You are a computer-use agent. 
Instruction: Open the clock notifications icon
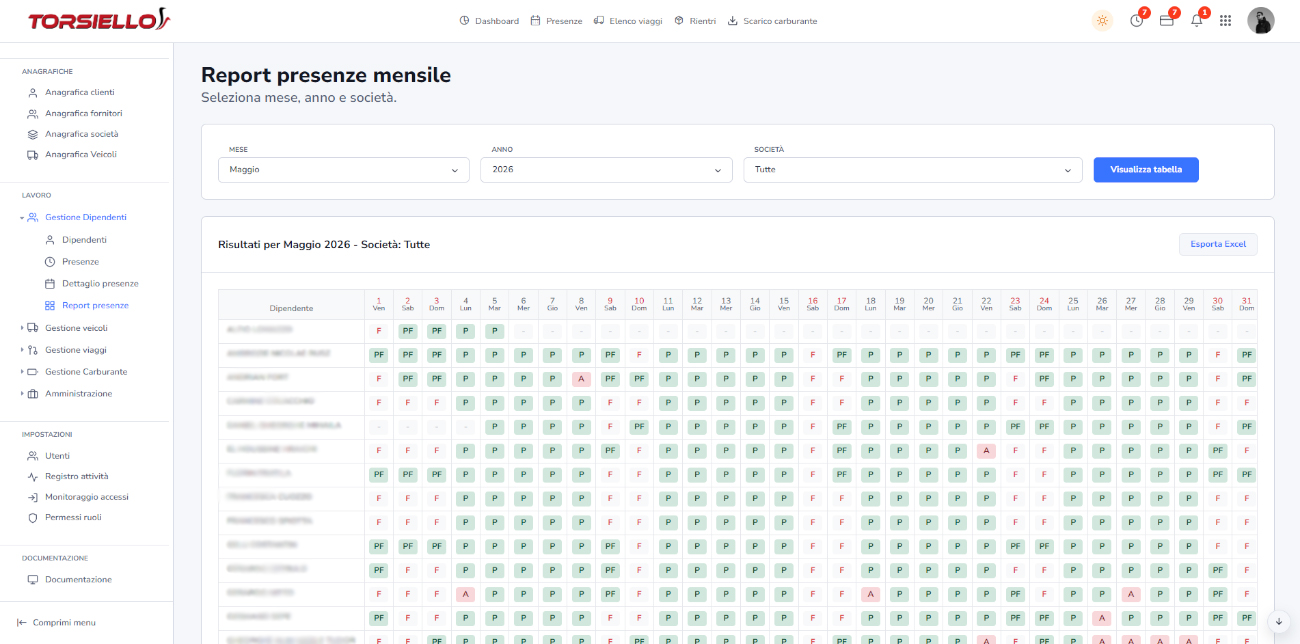(1137, 20)
